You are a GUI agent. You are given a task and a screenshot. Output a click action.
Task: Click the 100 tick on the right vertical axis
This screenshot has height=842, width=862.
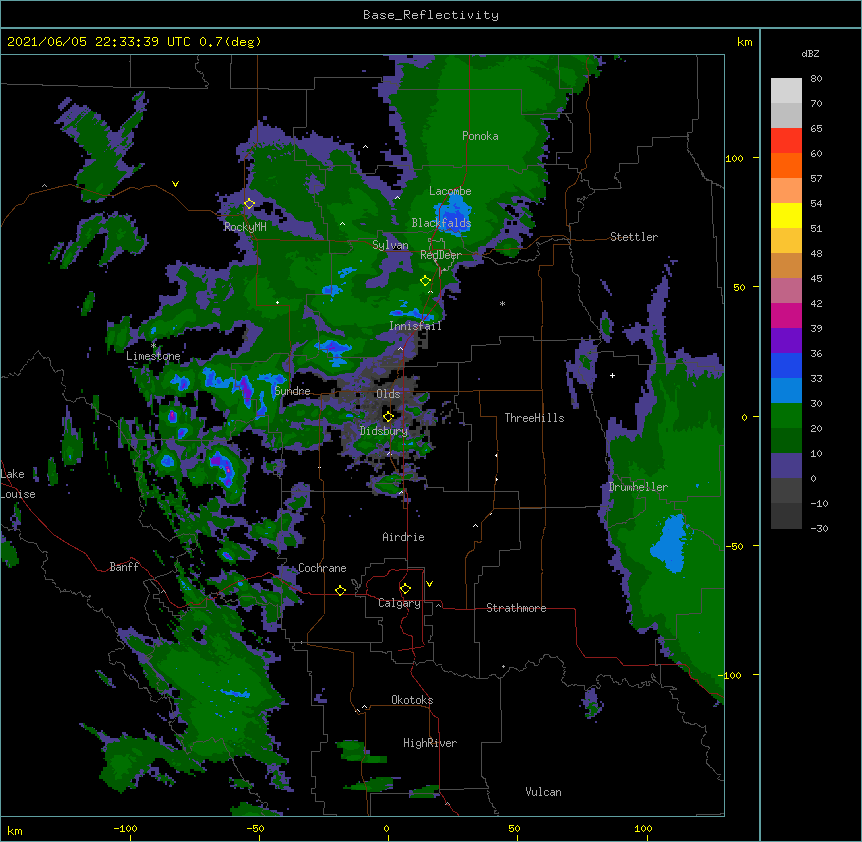tap(734, 158)
